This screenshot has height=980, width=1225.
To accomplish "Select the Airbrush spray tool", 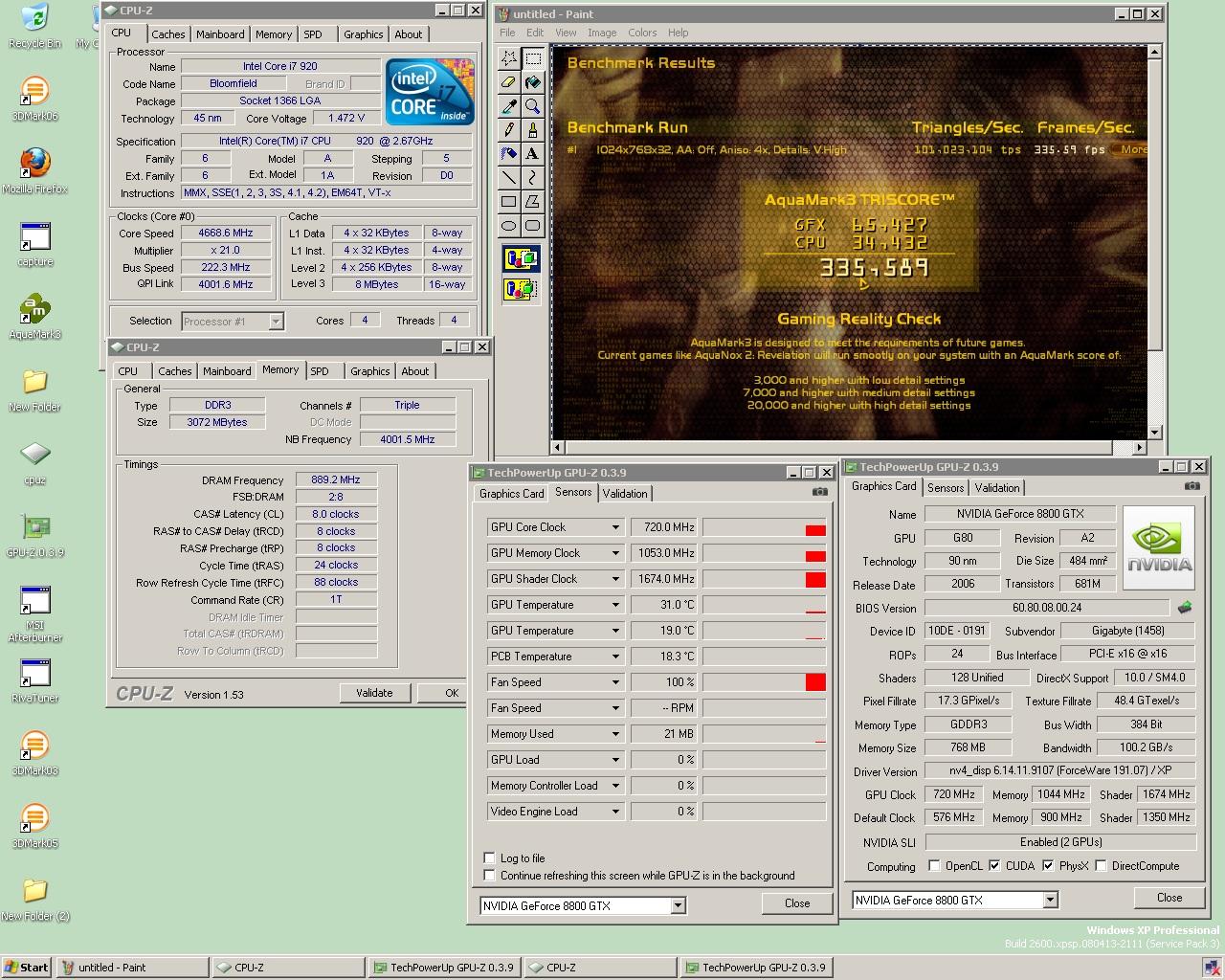I will [x=509, y=153].
